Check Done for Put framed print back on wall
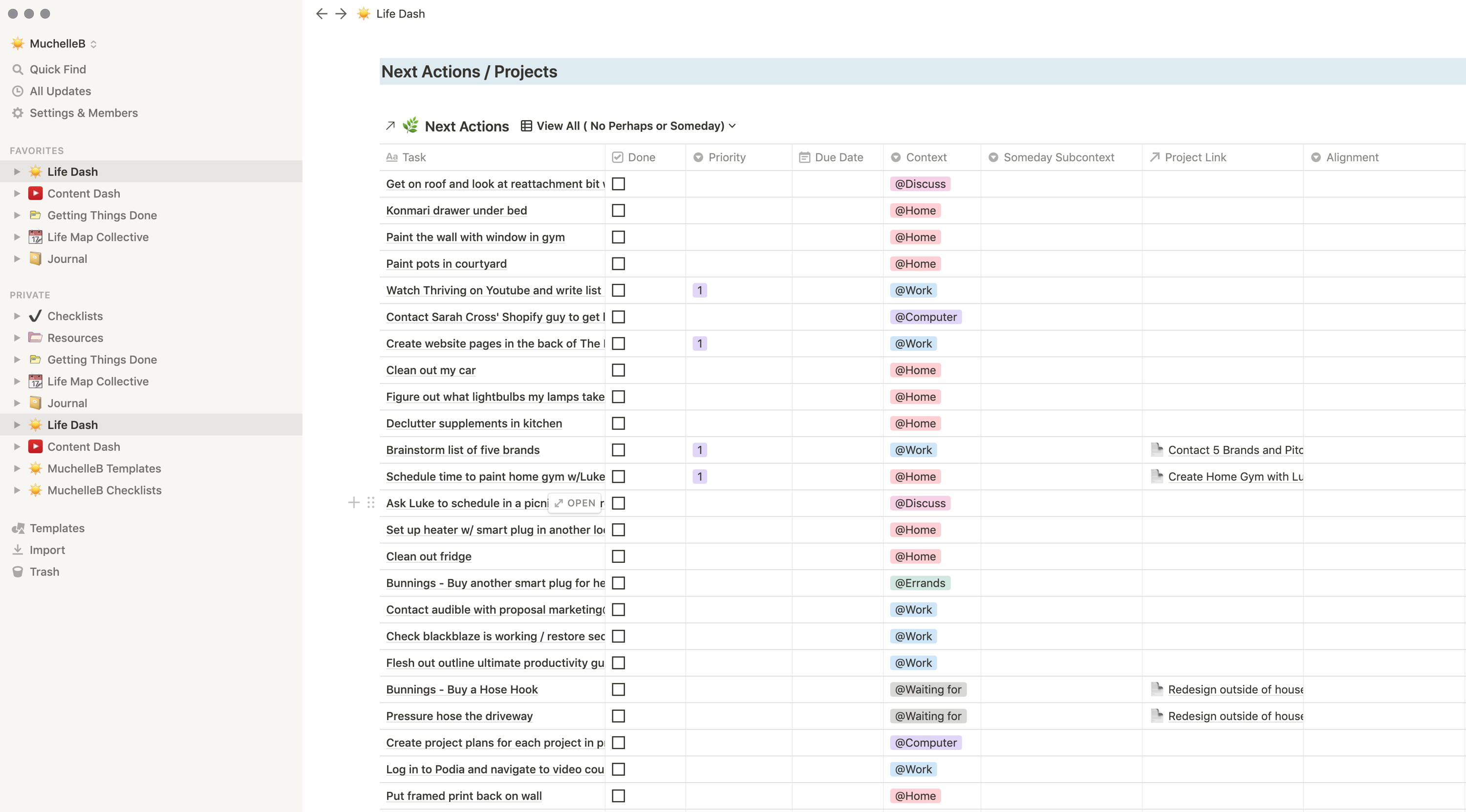1466x812 pixels. click(x=618, y=795)
